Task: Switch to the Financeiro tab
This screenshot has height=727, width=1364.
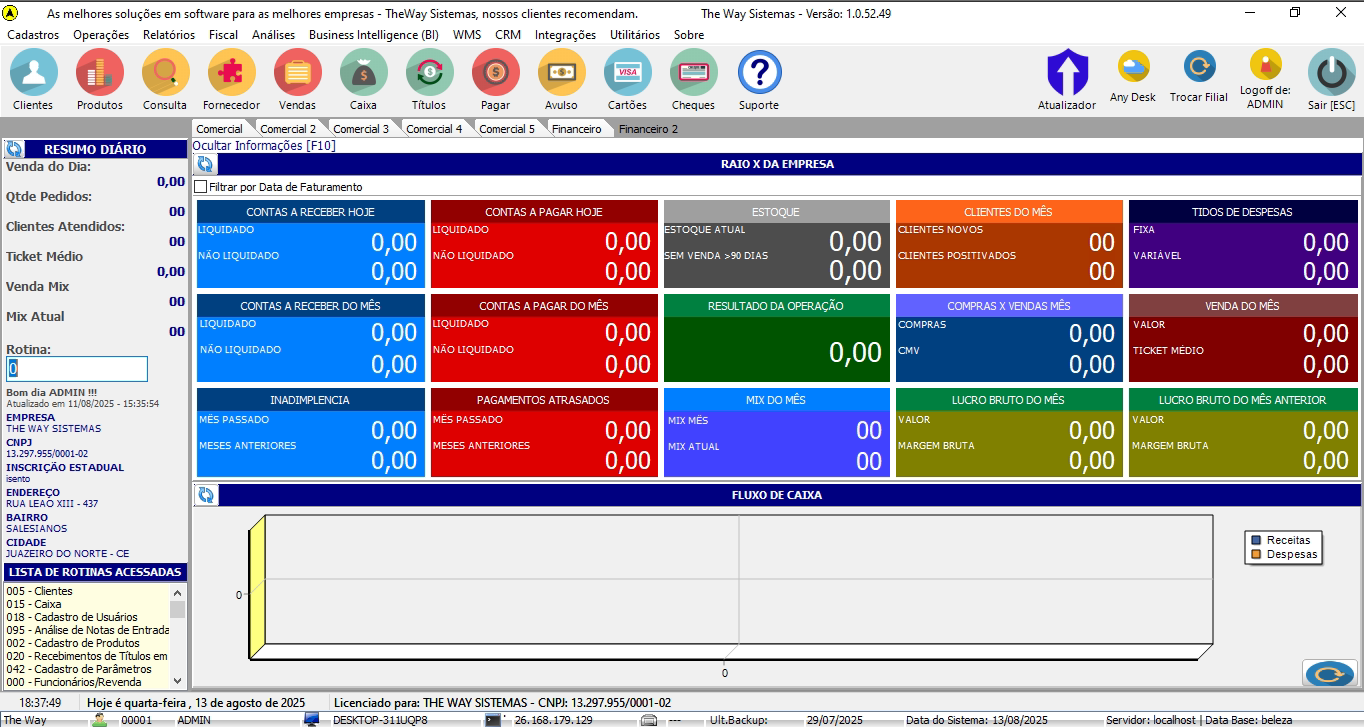Action: pos(576,129)
